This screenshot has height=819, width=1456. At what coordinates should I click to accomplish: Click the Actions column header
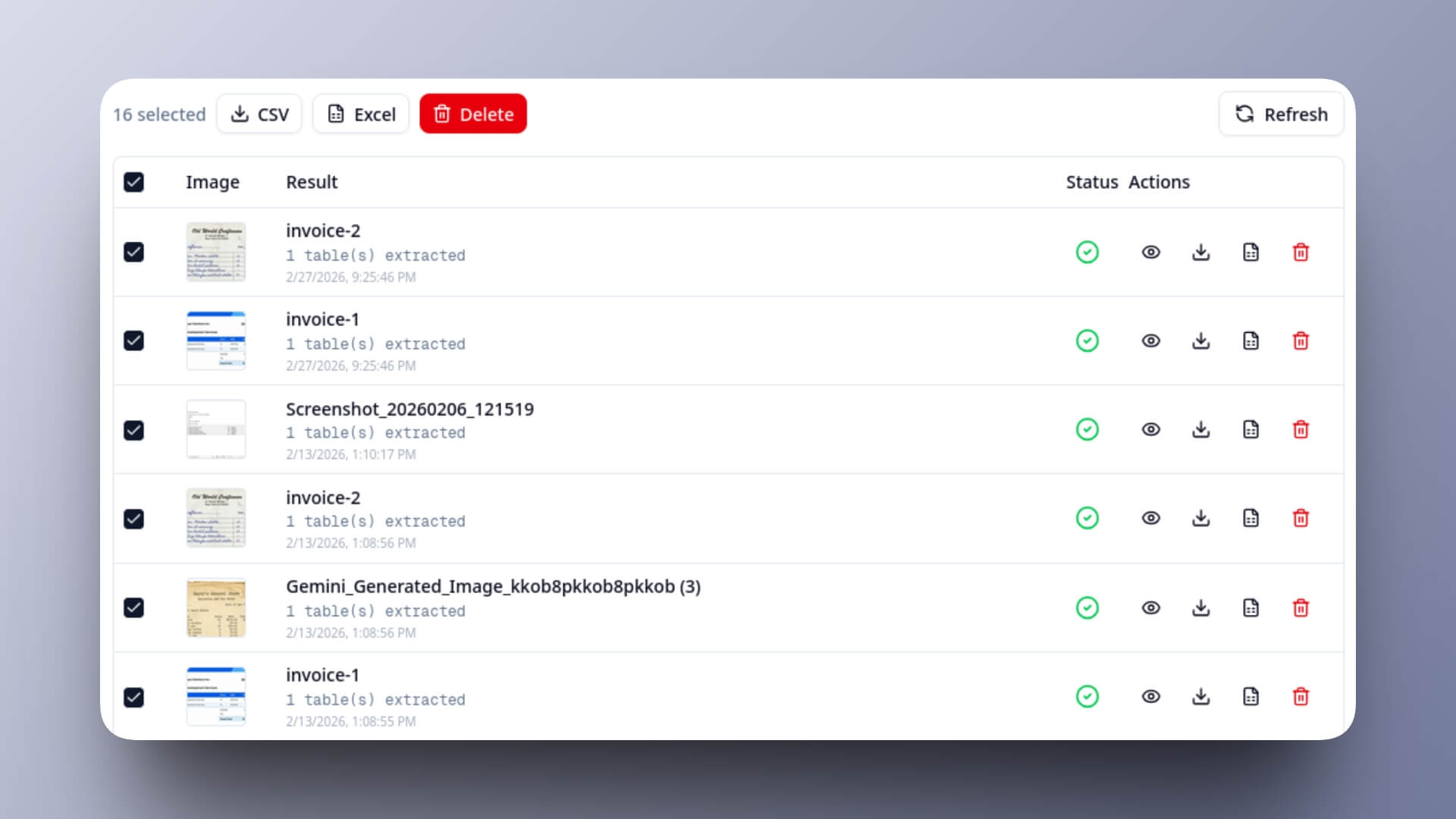coord(1159,182)
